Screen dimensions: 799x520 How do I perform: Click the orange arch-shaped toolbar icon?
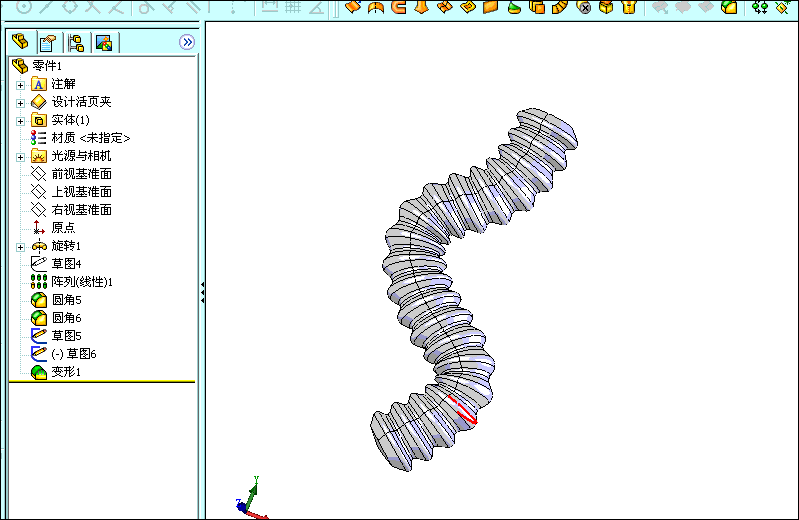coord(376,7)
